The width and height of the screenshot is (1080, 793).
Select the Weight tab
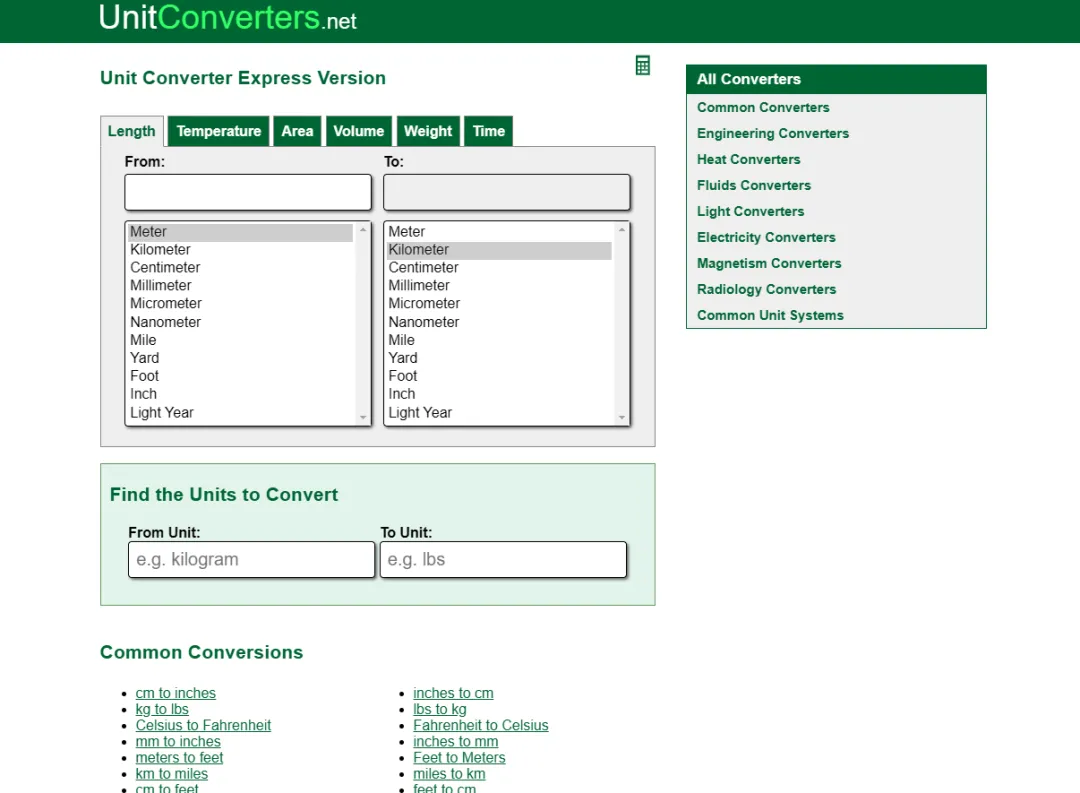428,131
